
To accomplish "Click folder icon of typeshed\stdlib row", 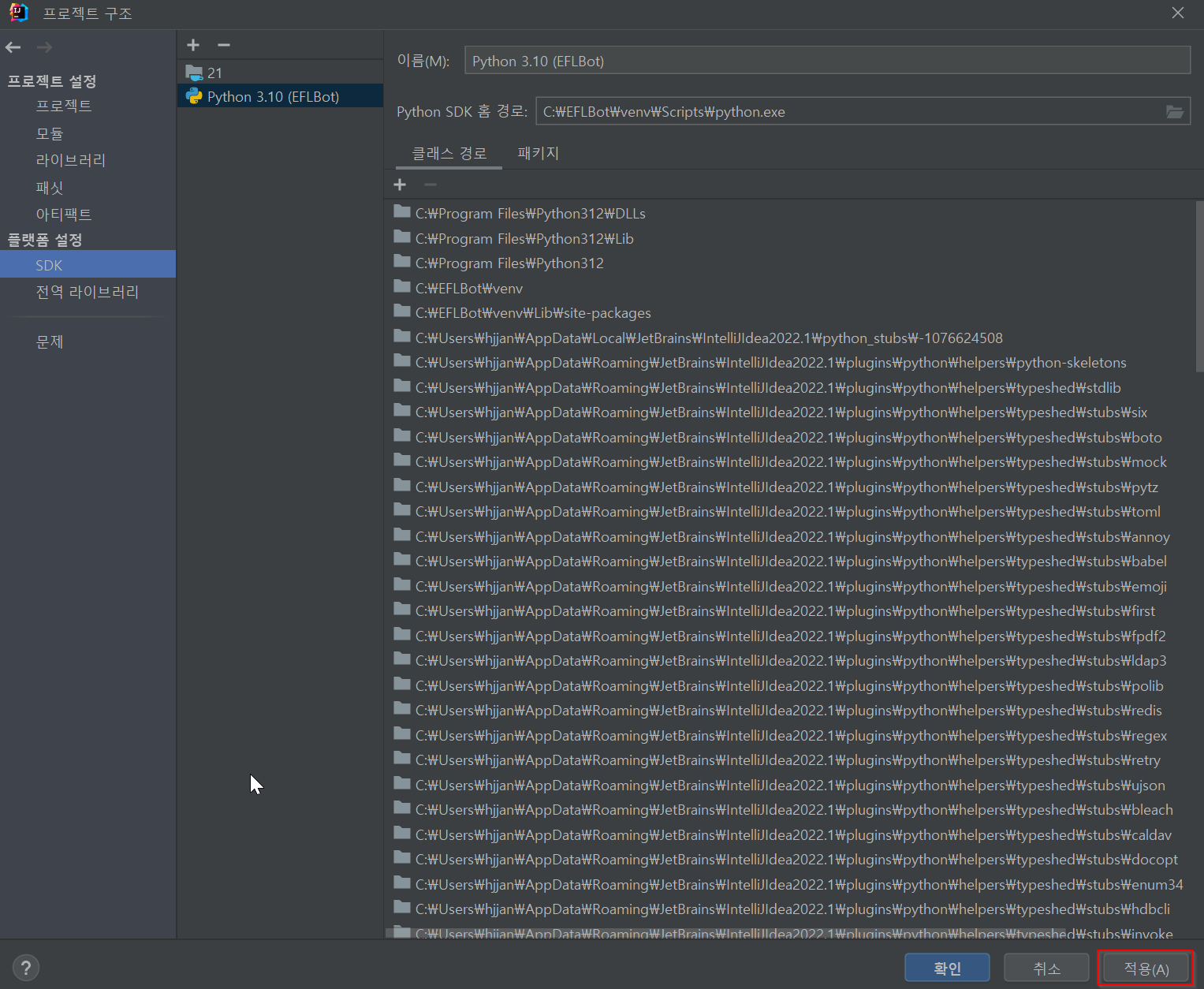I will click(402, 386).
